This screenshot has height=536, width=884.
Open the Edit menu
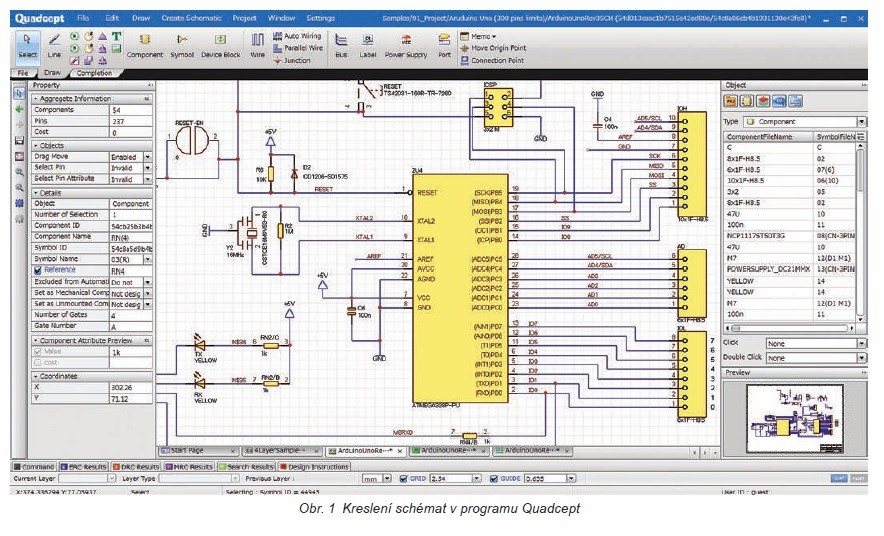point(112,18)
